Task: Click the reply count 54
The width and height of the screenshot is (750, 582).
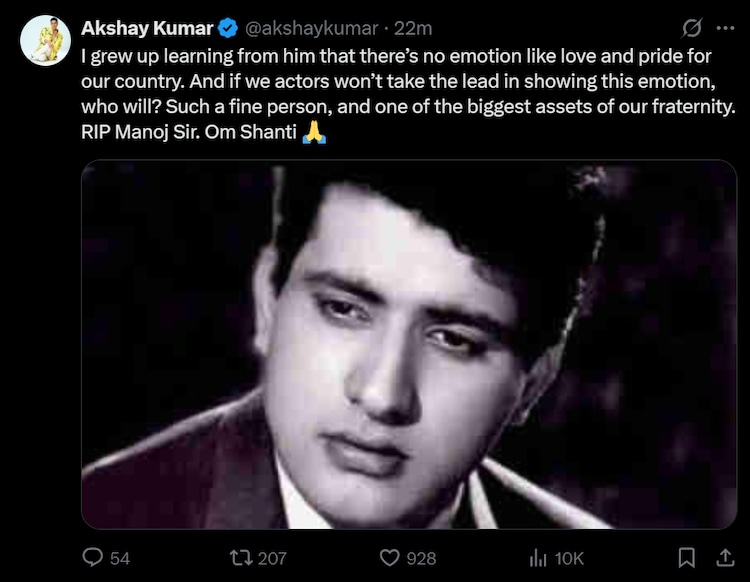Action: click(x=119, y=558)
